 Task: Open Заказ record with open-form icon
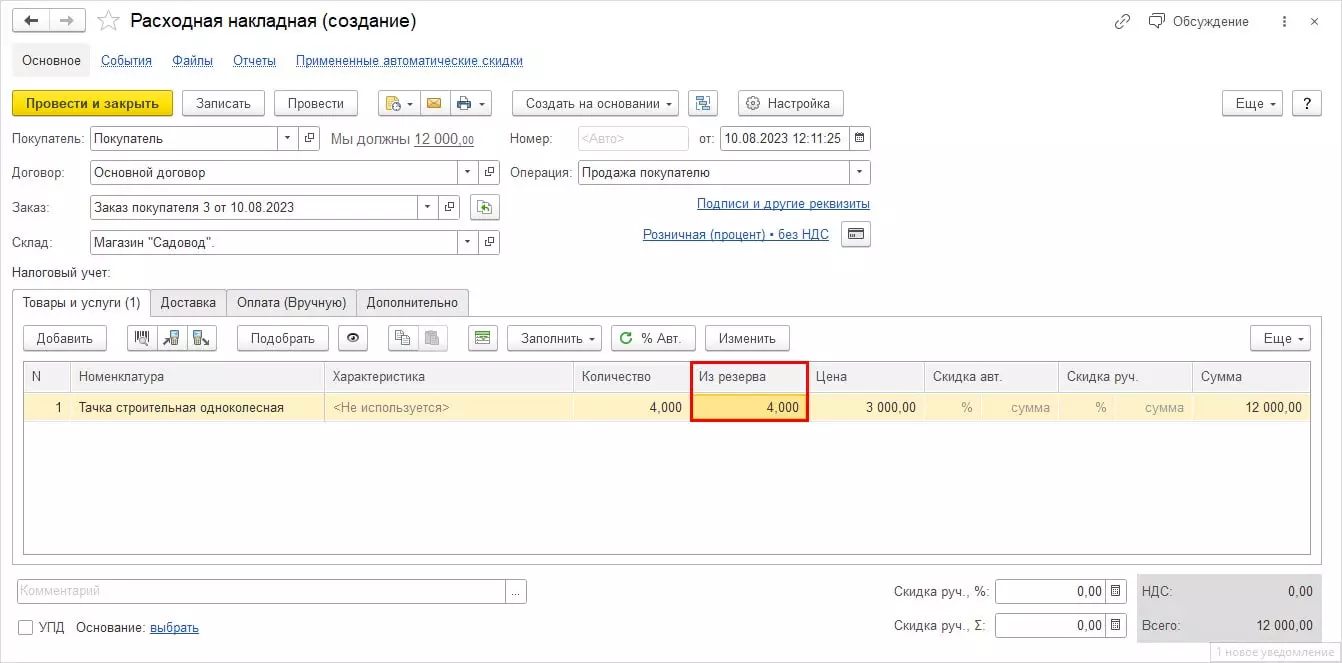[x=449, y=207]
